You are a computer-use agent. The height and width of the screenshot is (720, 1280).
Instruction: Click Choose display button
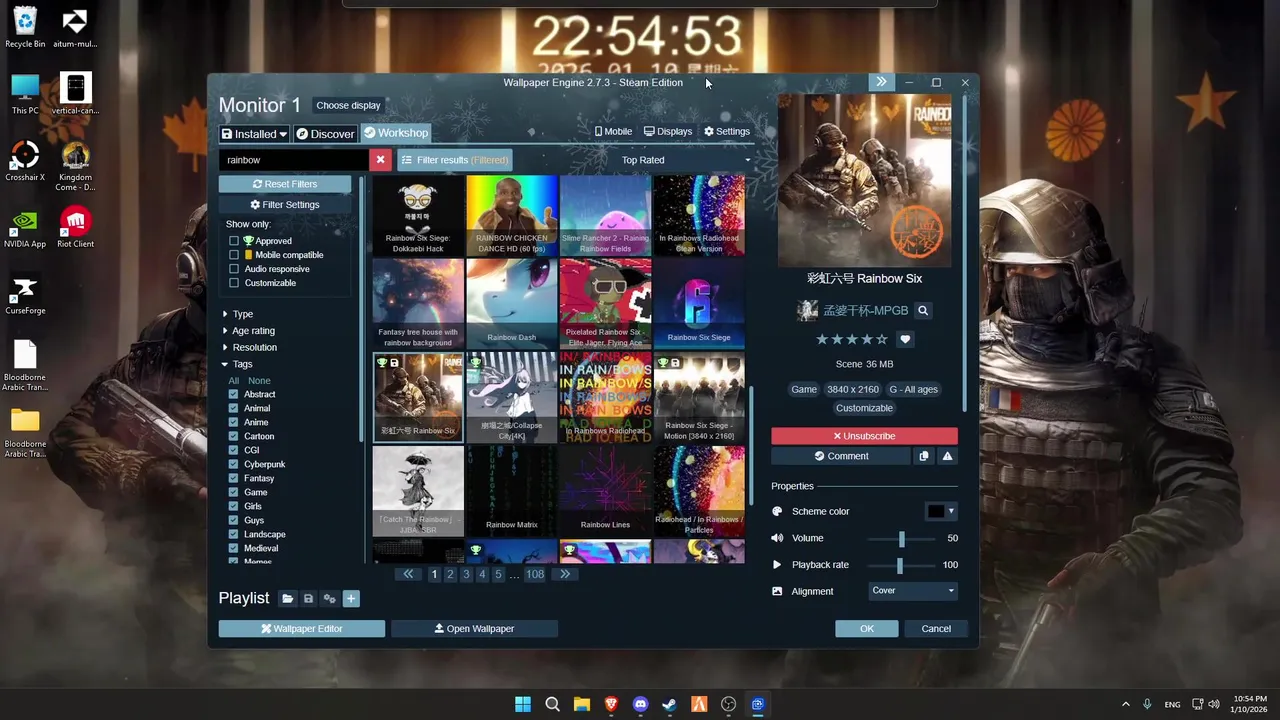pyautogui.click(x=348, y=105)
